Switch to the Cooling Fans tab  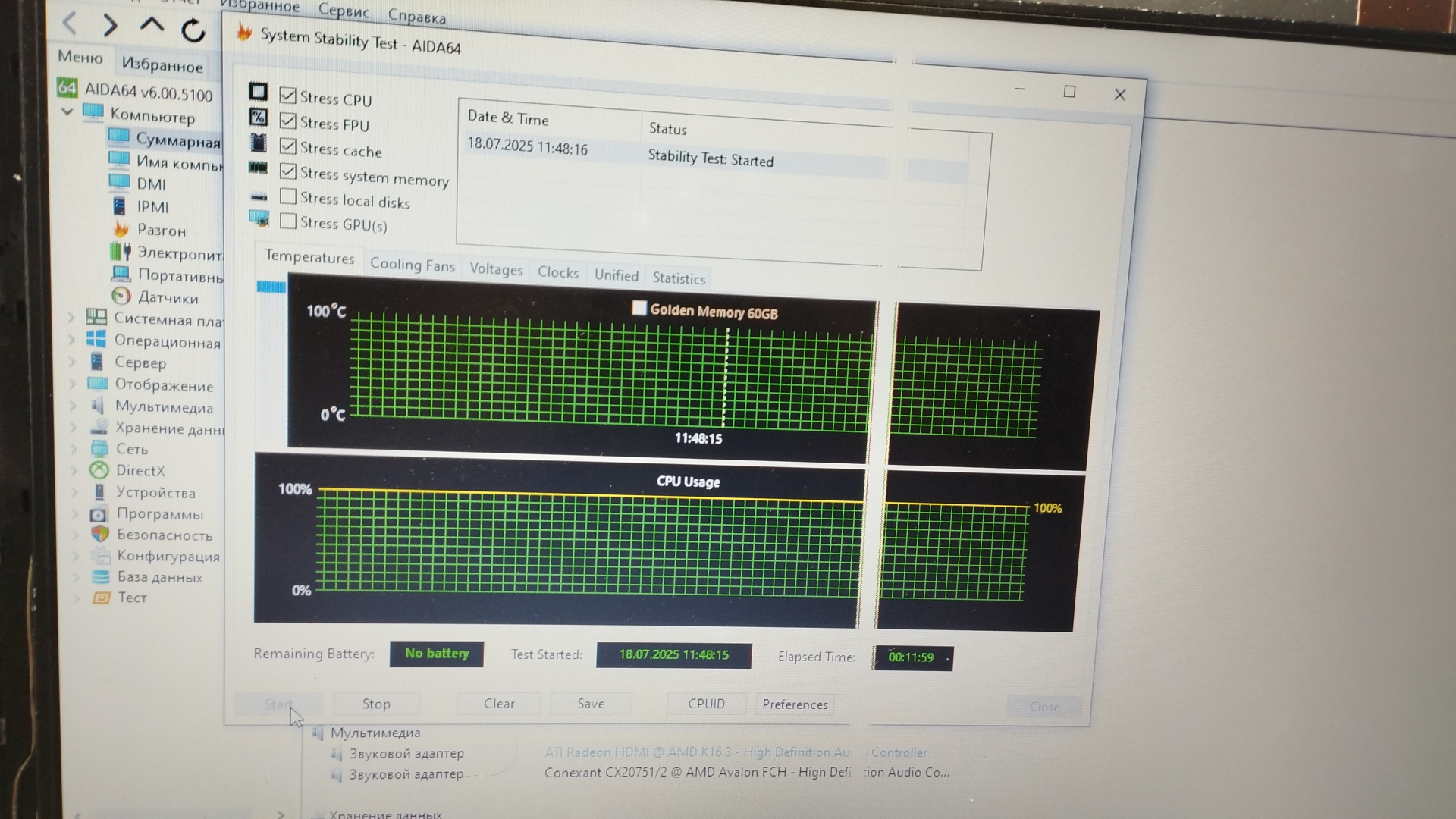point(412,265)
